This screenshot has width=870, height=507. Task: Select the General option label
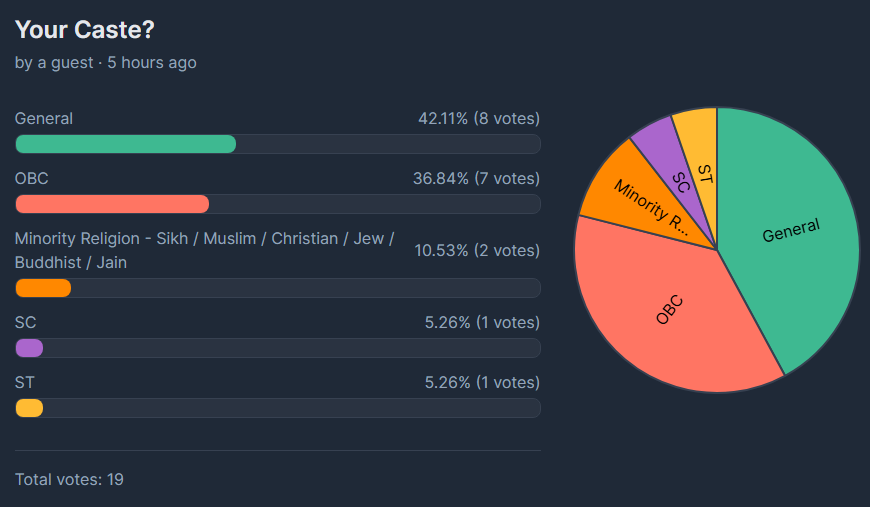click(44, 118)
